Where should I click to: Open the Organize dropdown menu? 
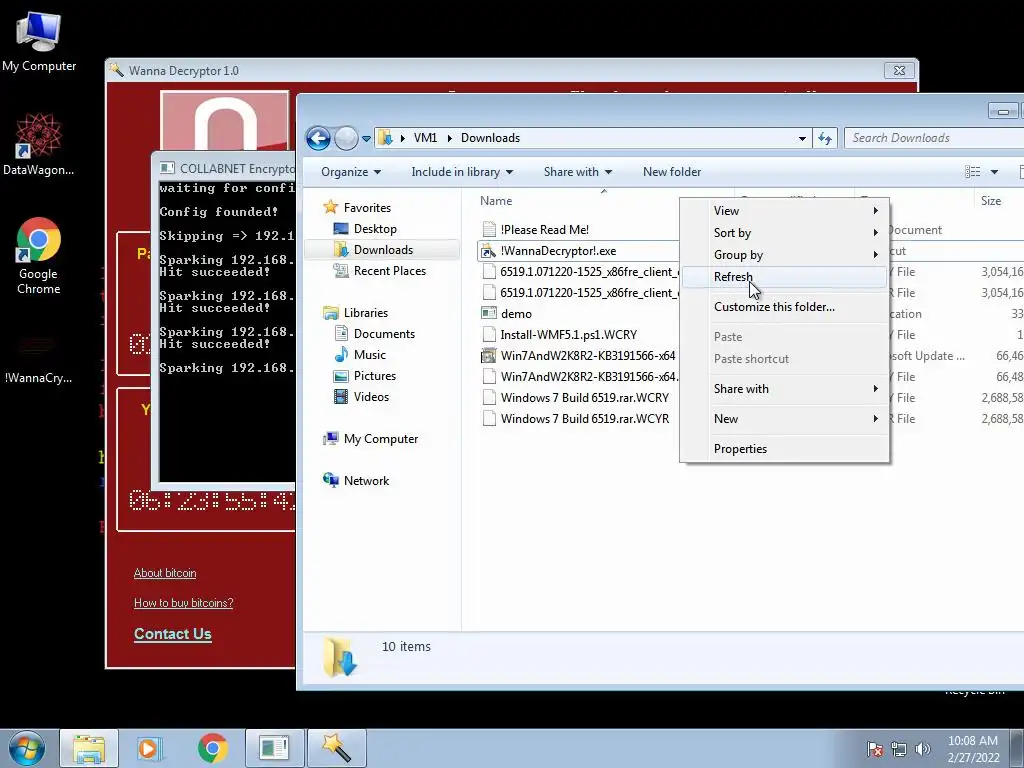[x=351, y=172]
